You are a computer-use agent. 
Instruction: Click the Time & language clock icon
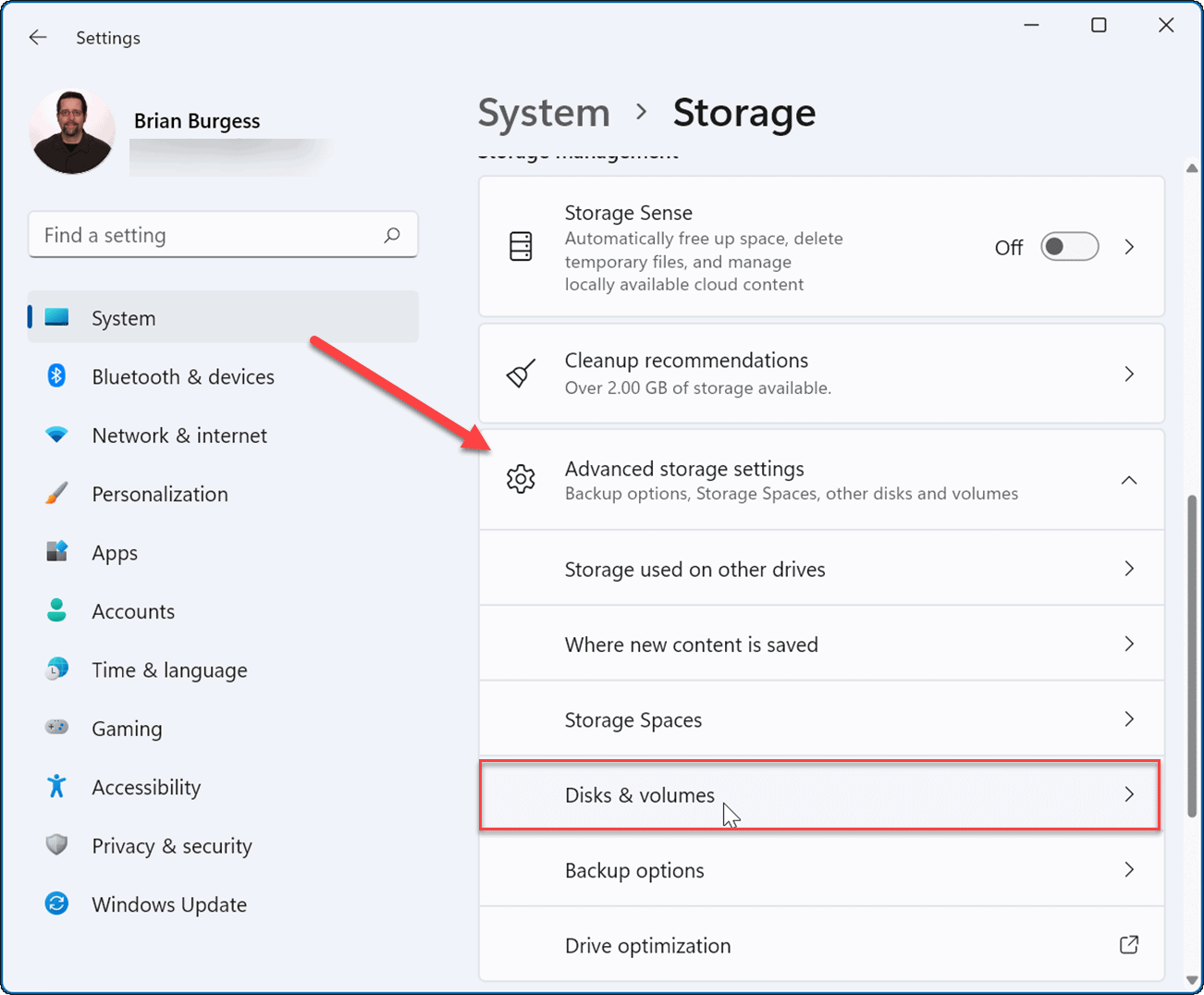point(56,669)
